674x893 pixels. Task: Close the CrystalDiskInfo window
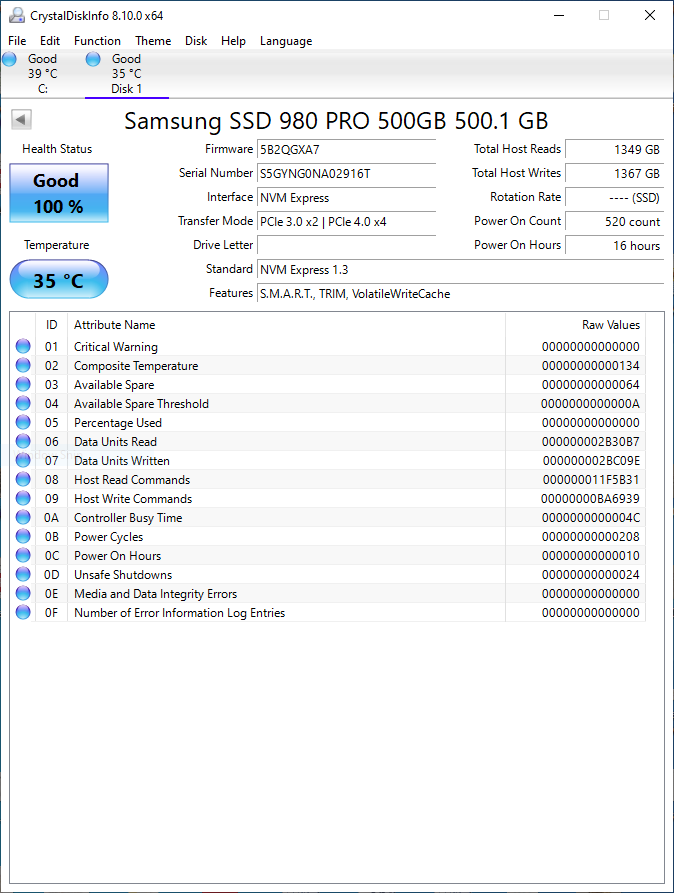[x=650, y=15]
